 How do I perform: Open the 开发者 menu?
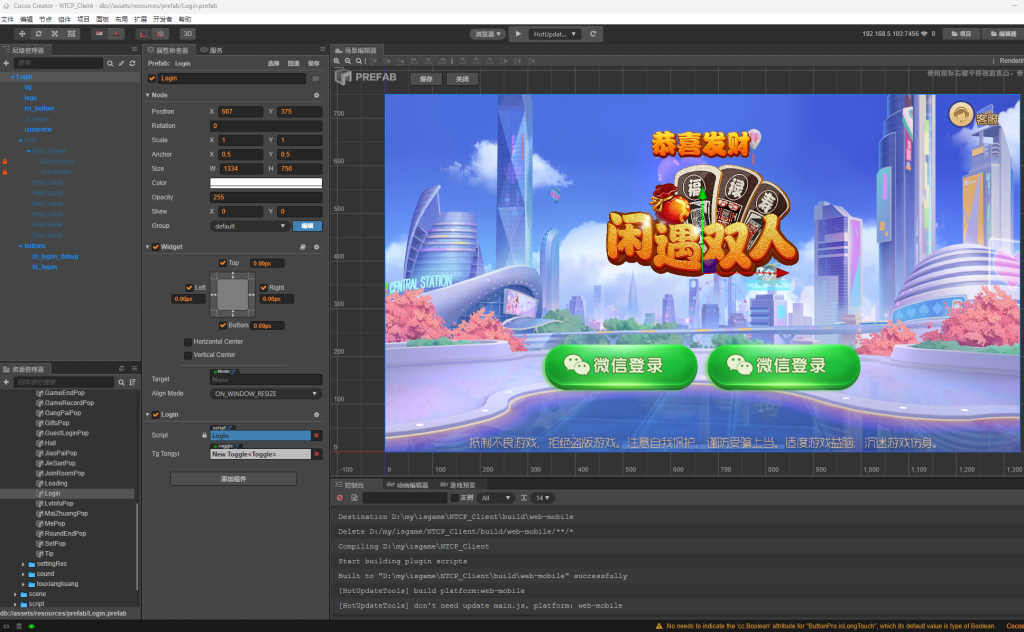(x=162, y=20)
